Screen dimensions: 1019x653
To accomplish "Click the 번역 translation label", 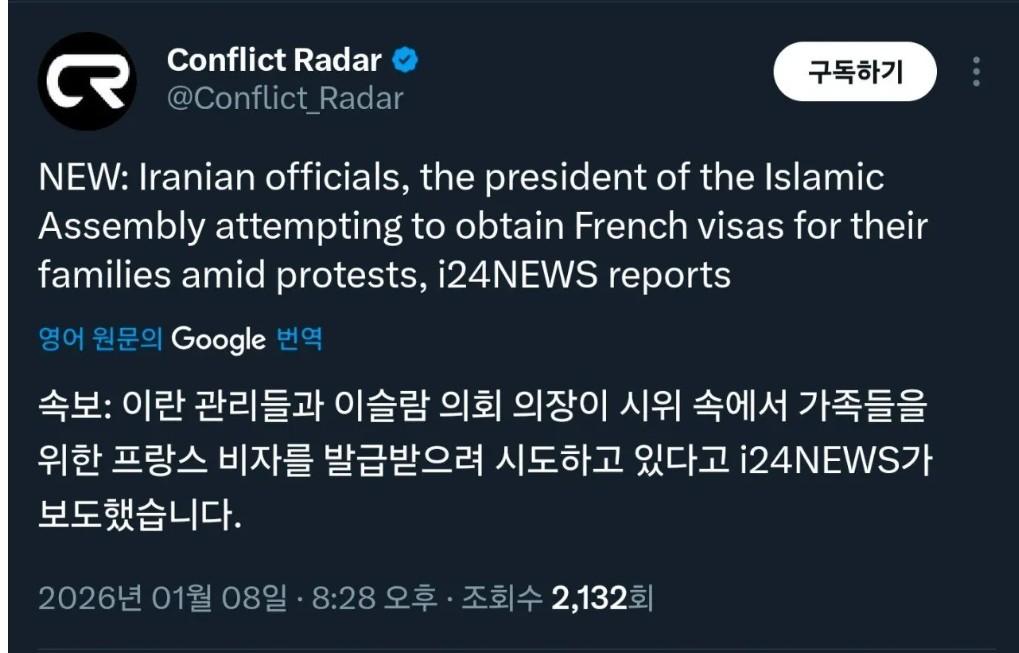I will point(299,339).
